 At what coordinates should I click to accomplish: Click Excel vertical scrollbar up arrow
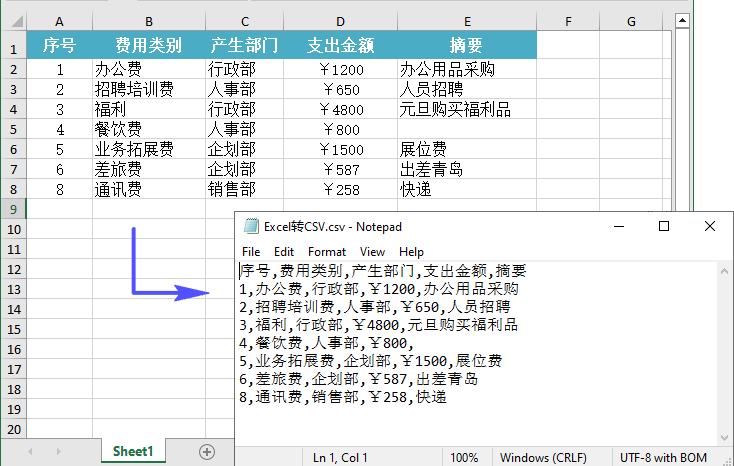click(x=683, y=21)
